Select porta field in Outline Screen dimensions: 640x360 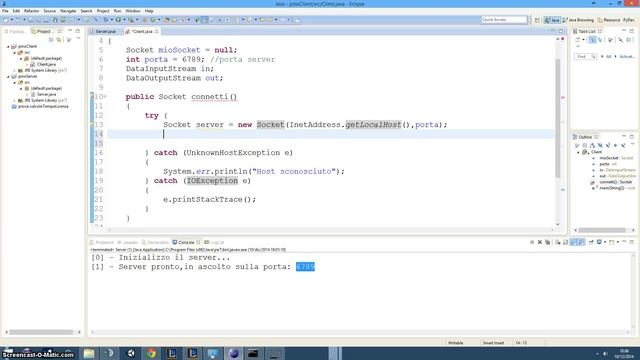pos(605,164)
